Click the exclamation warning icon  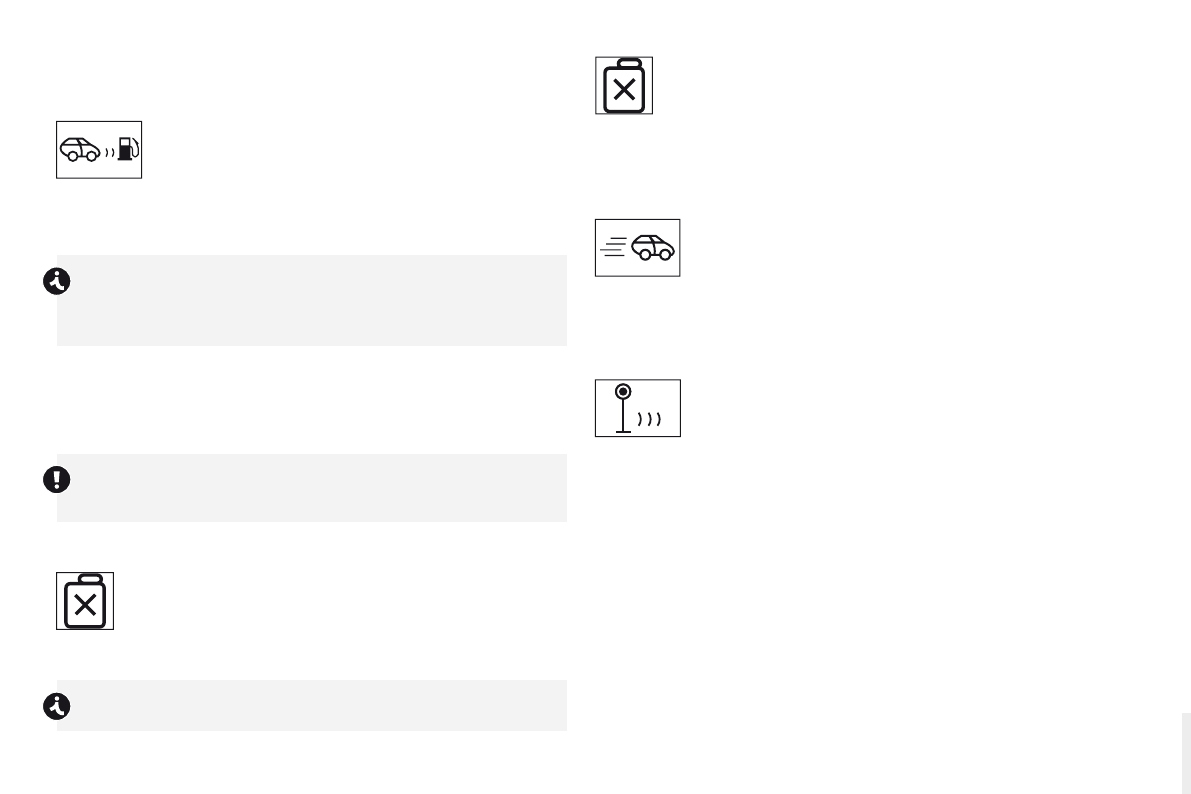[x=56, y=480]
